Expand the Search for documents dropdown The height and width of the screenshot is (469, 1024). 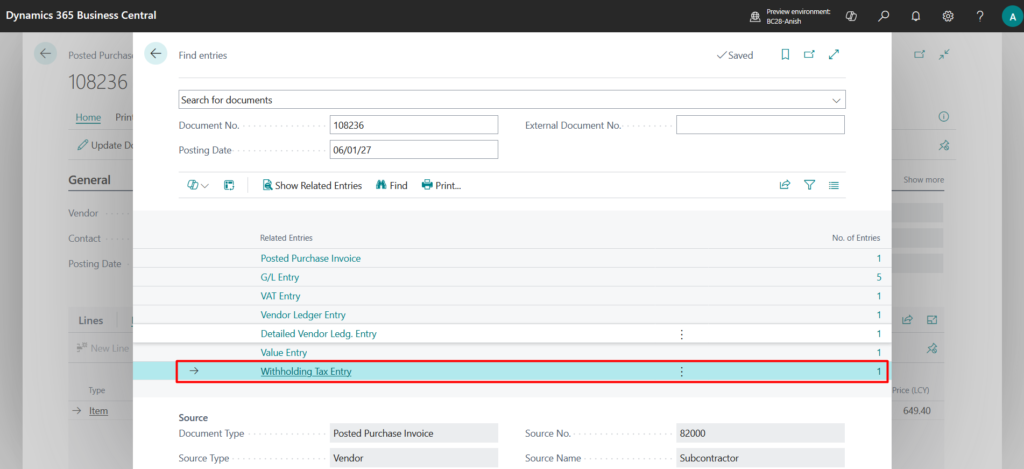pos(836,100)
